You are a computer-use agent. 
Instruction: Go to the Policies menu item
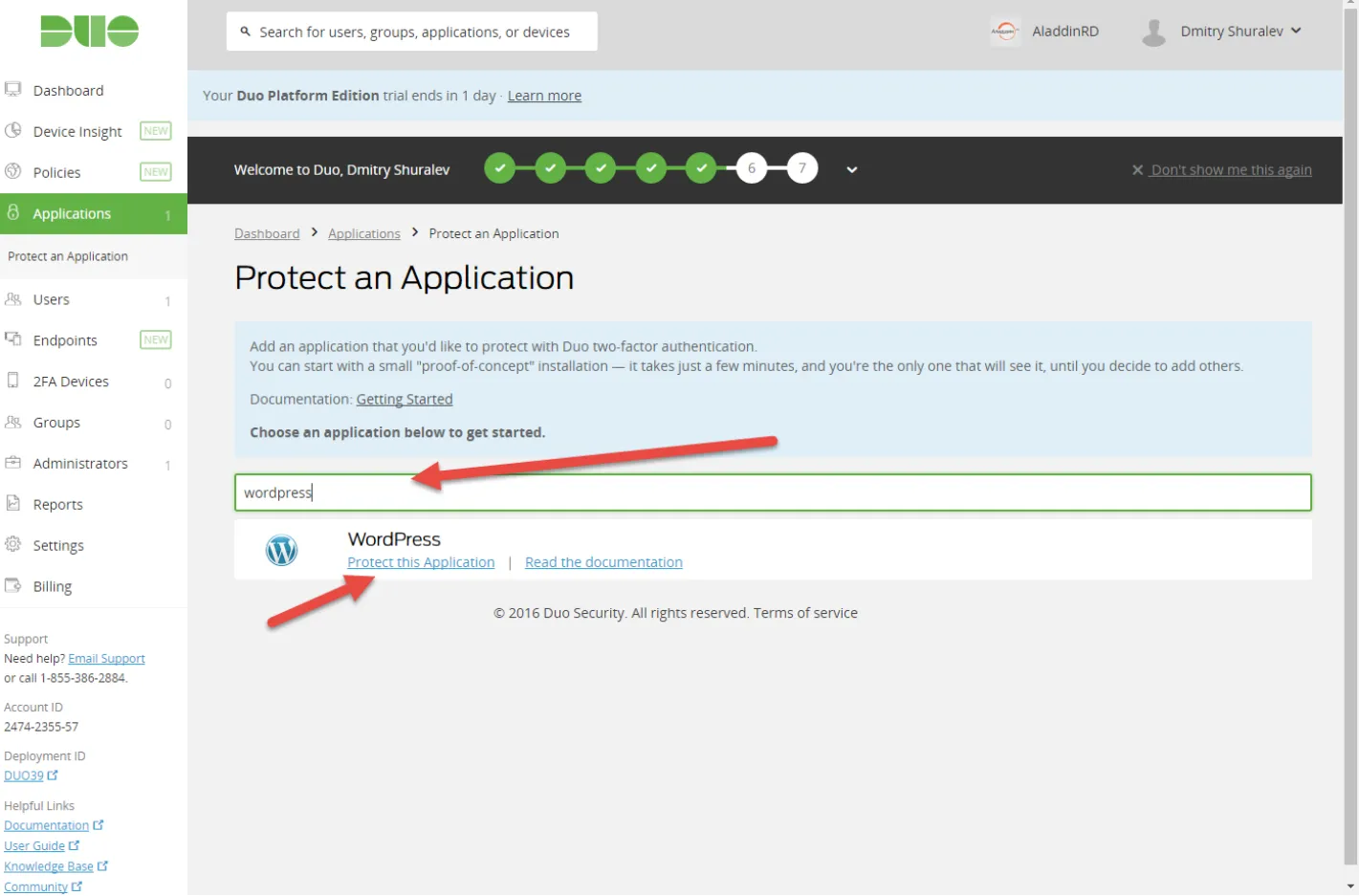pyautogui.click(x=56, y=172)
